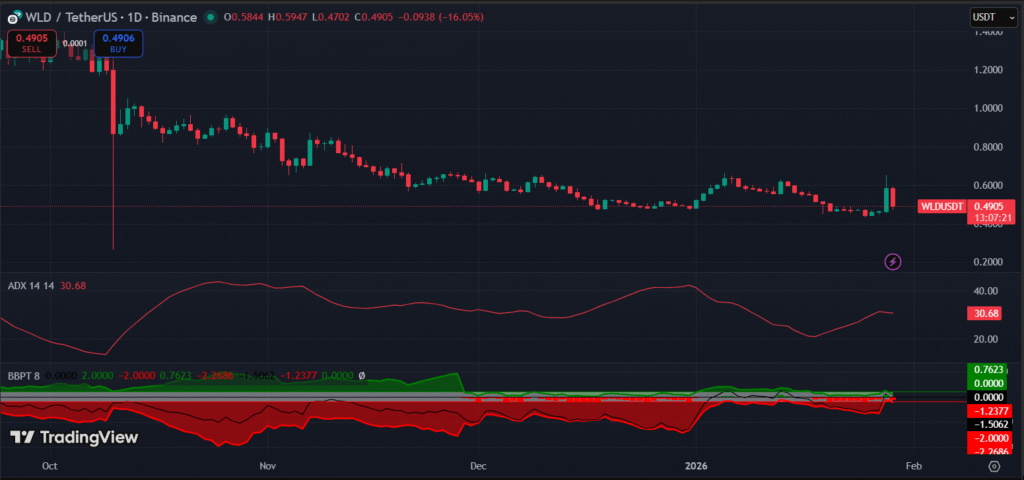Click the 0.0001 spread value
1024x480 pixels.
[x=75, y=44]
